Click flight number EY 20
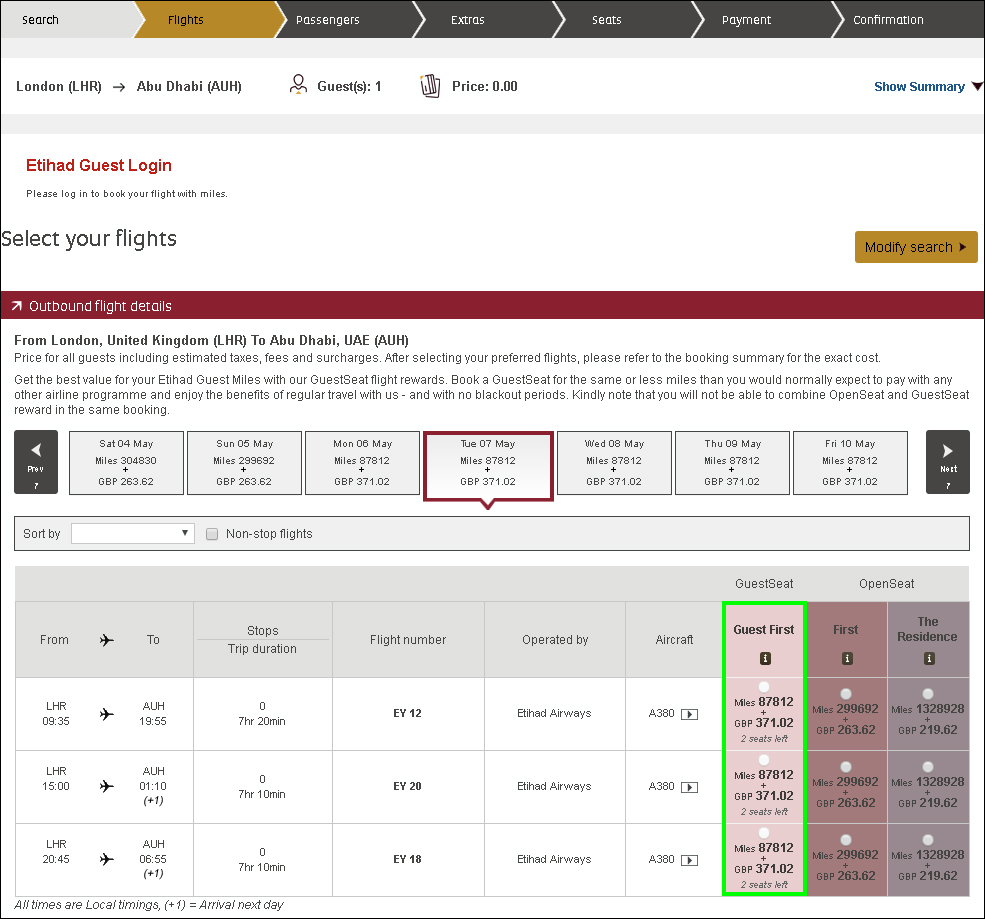 click(x=408, y=786)
